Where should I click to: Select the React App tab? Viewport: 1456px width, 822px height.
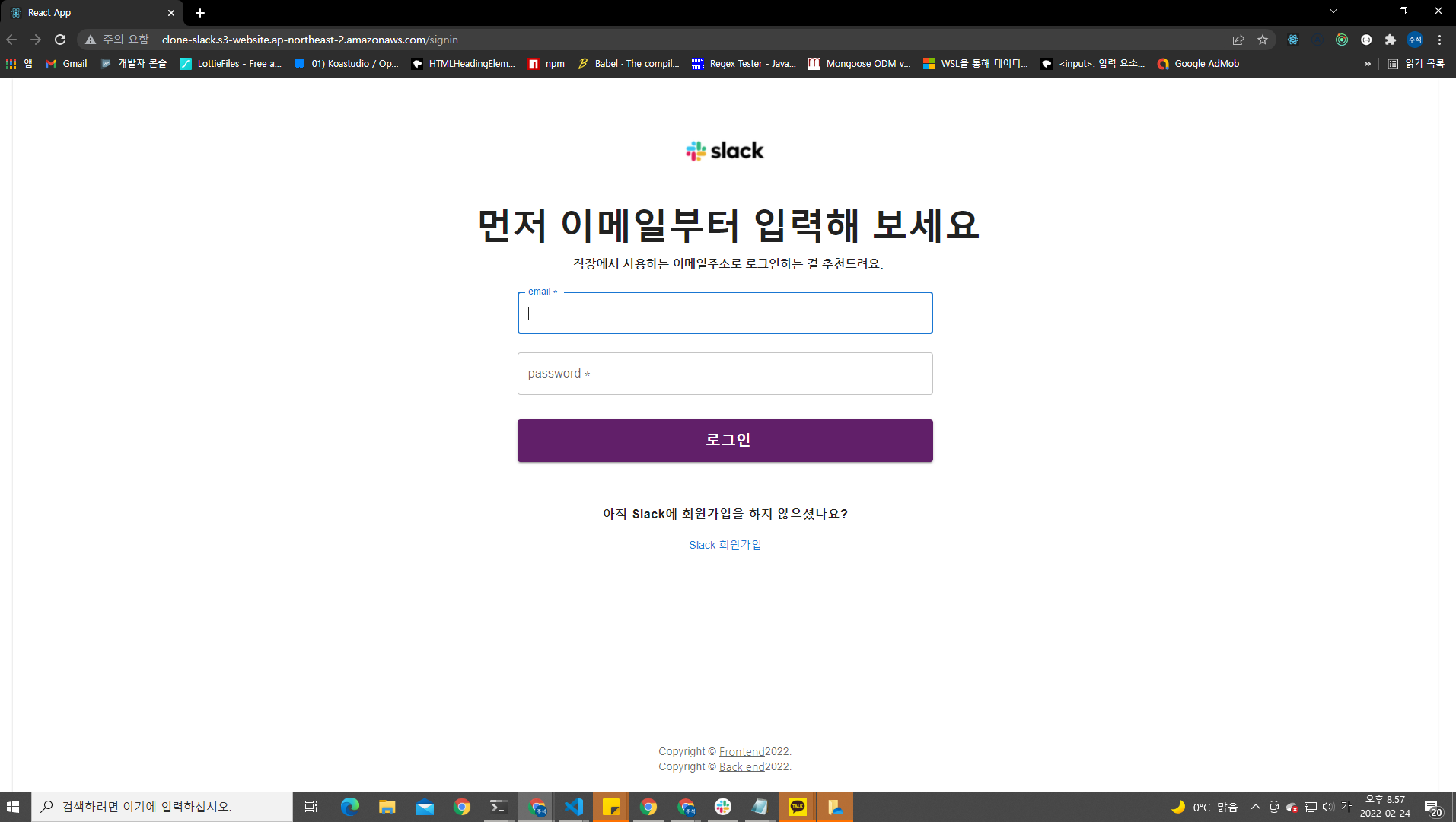click(91, 13)
